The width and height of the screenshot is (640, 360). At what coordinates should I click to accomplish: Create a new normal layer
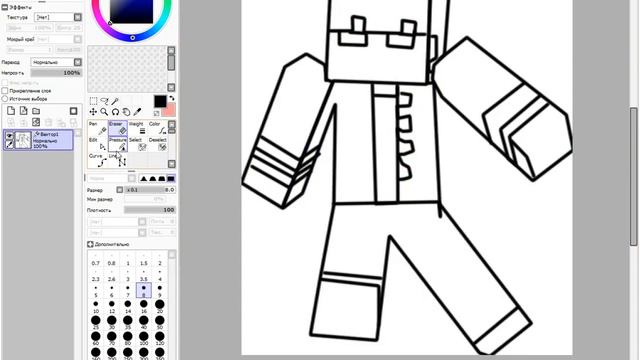pyautogui.click(x=11, y=111)
